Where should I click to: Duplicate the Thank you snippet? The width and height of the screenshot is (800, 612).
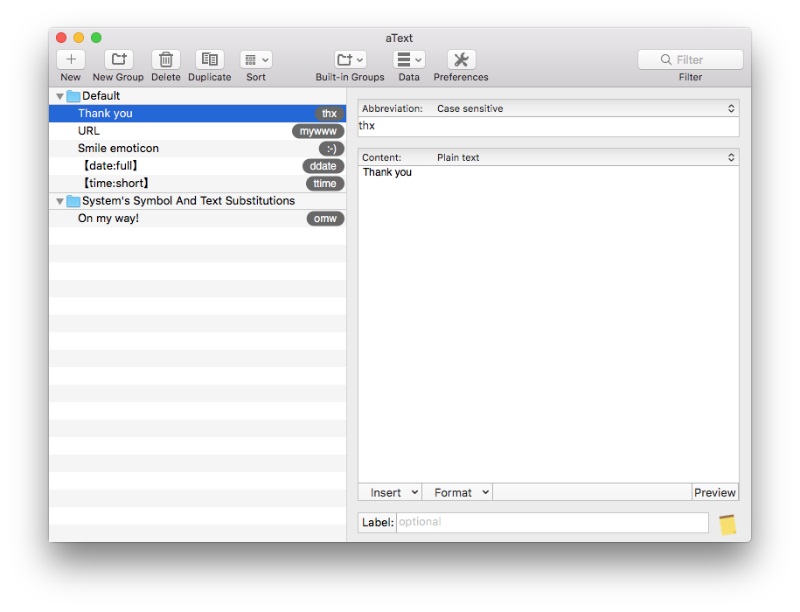[x=208, y=60]
